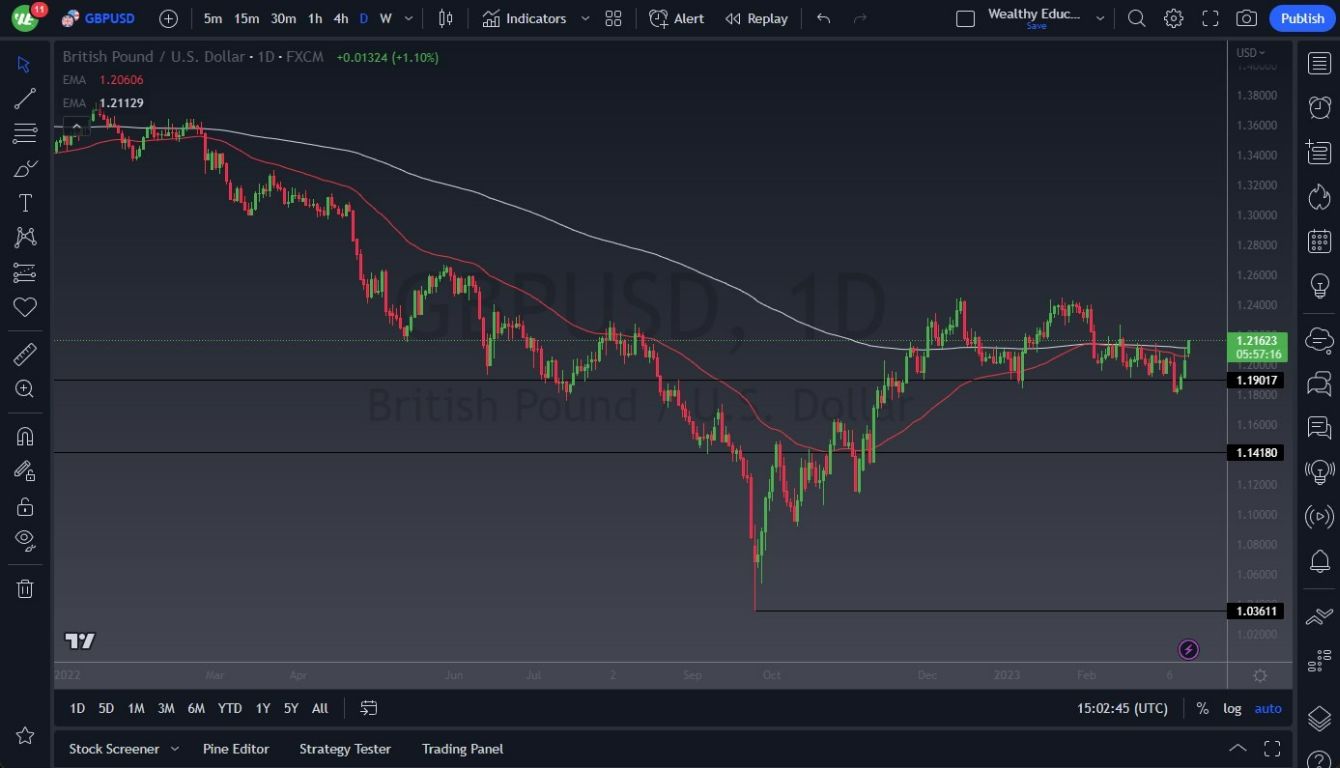The height and width of the screenshot is (768, 1340).
Task: Switch to the Pine Editor tab
Action: [236, 748]
